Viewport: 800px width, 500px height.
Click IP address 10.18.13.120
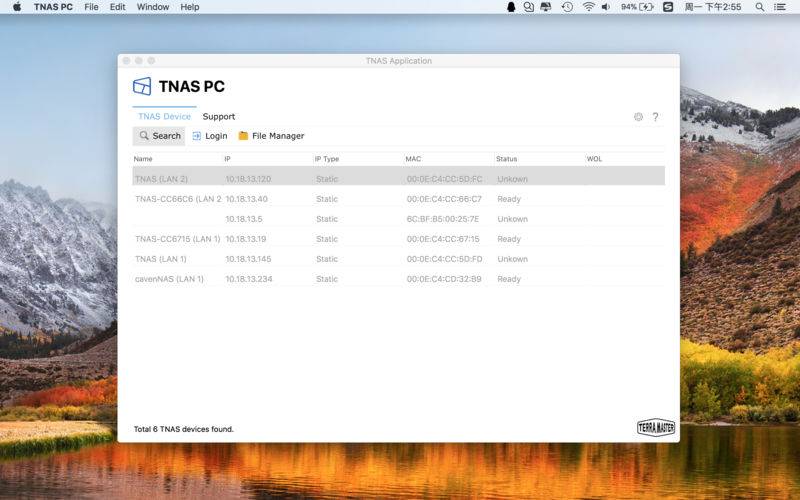248,179
